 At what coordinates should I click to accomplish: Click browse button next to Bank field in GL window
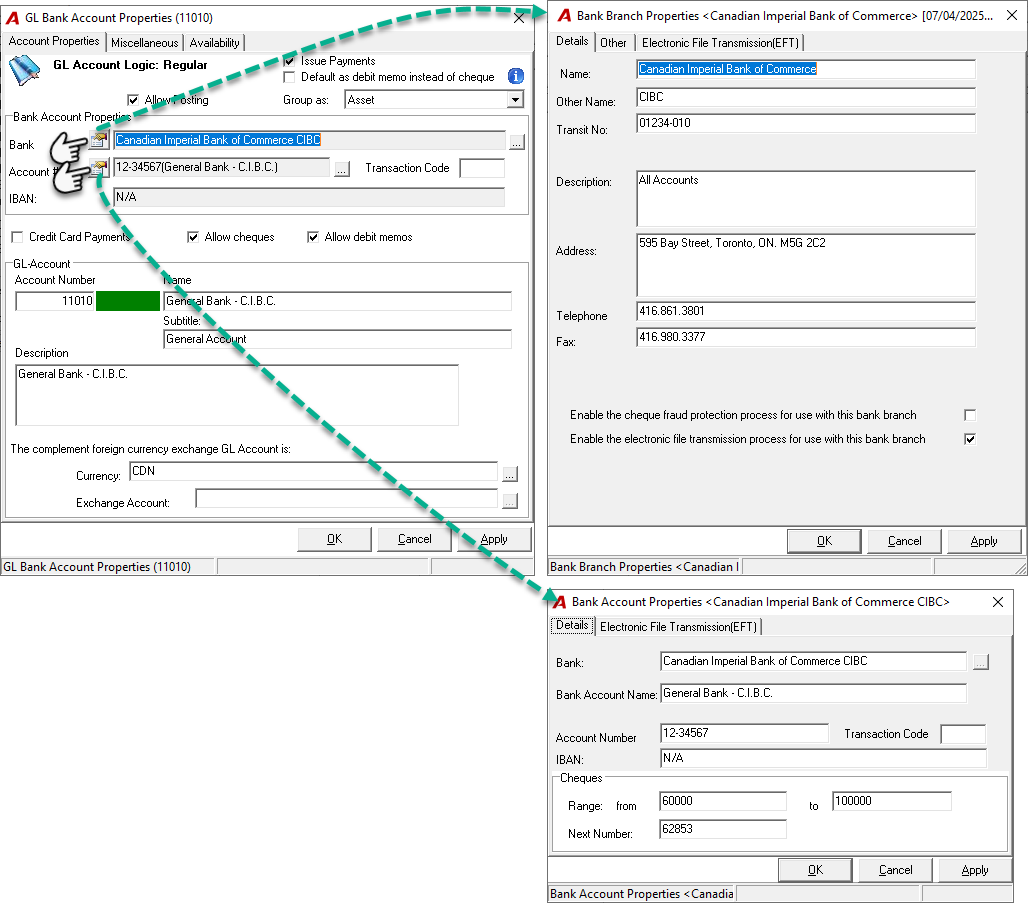click(517, 142)
